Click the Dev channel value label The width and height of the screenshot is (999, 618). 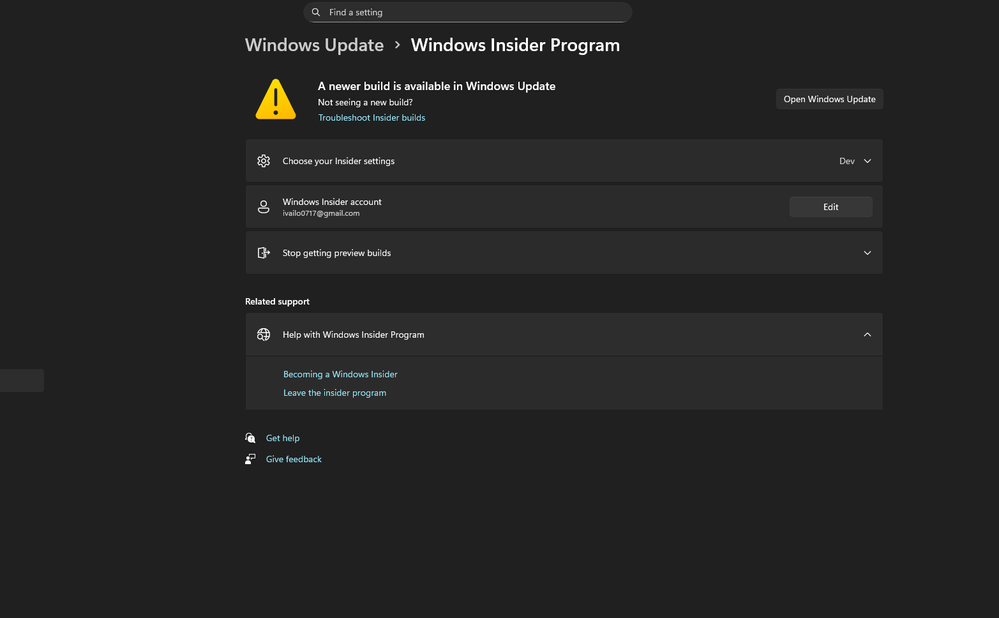(847, 161)
